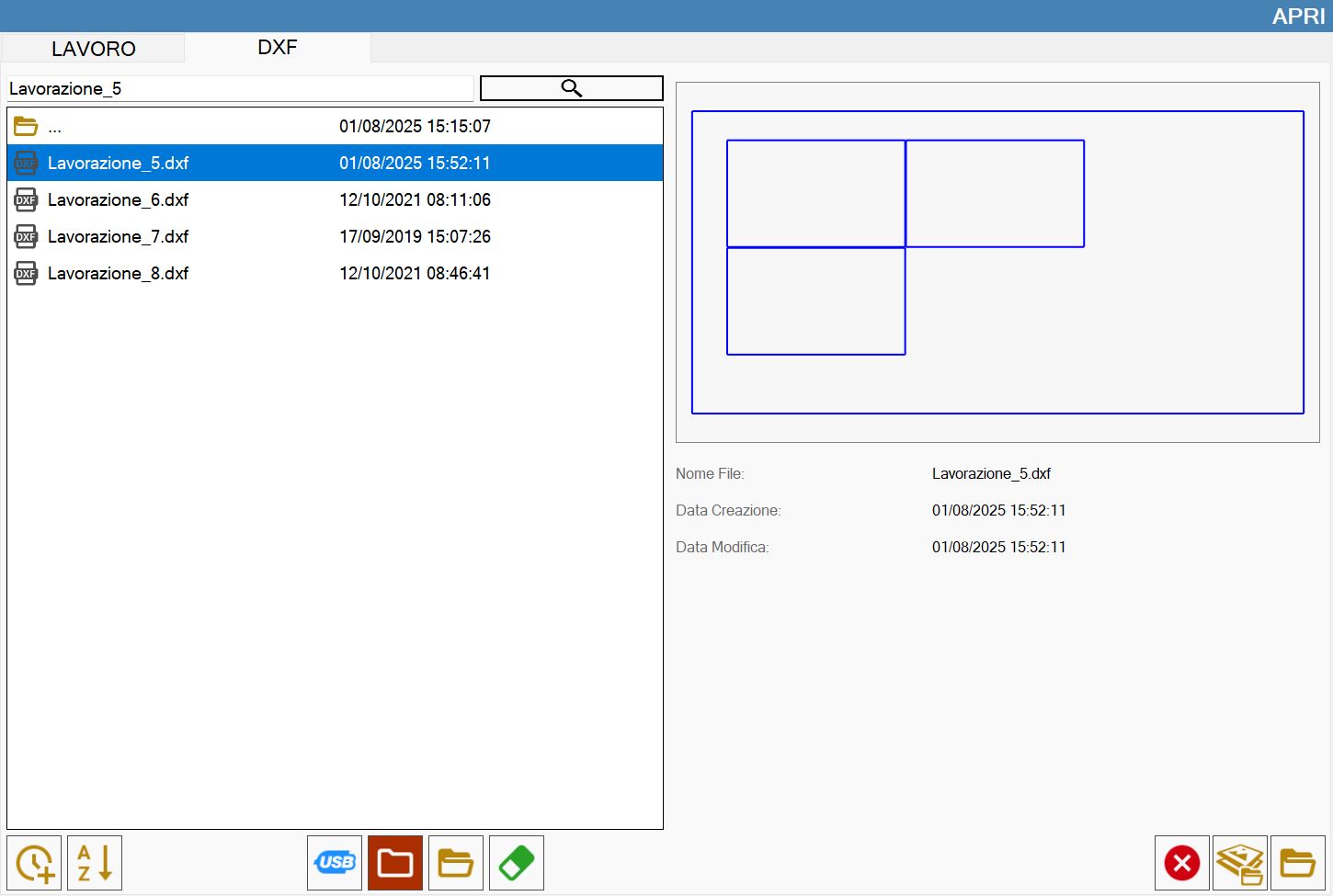Screen dimensions: 1333x896
Task: Click the green eraser icon
Action: (x=517, y=863)
